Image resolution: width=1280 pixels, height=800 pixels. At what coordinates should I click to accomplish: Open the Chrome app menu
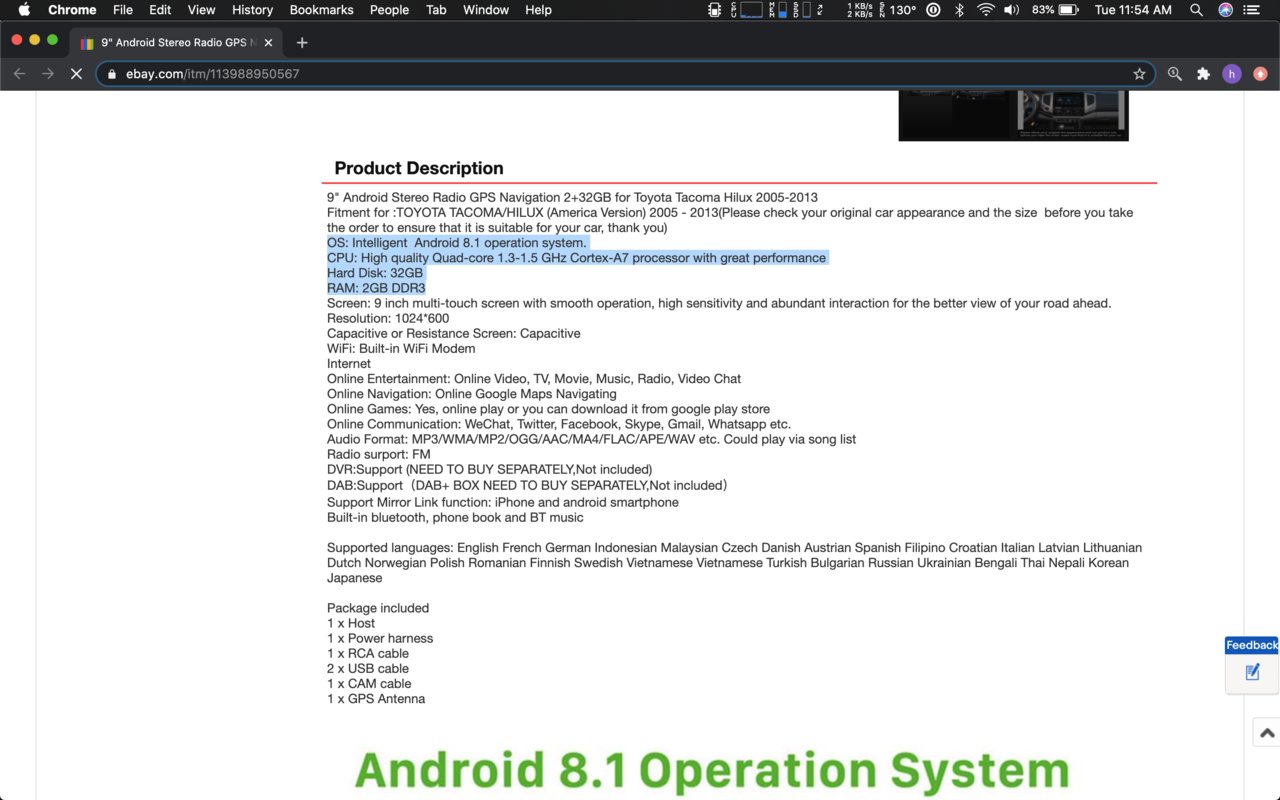[x=72, y=10]
